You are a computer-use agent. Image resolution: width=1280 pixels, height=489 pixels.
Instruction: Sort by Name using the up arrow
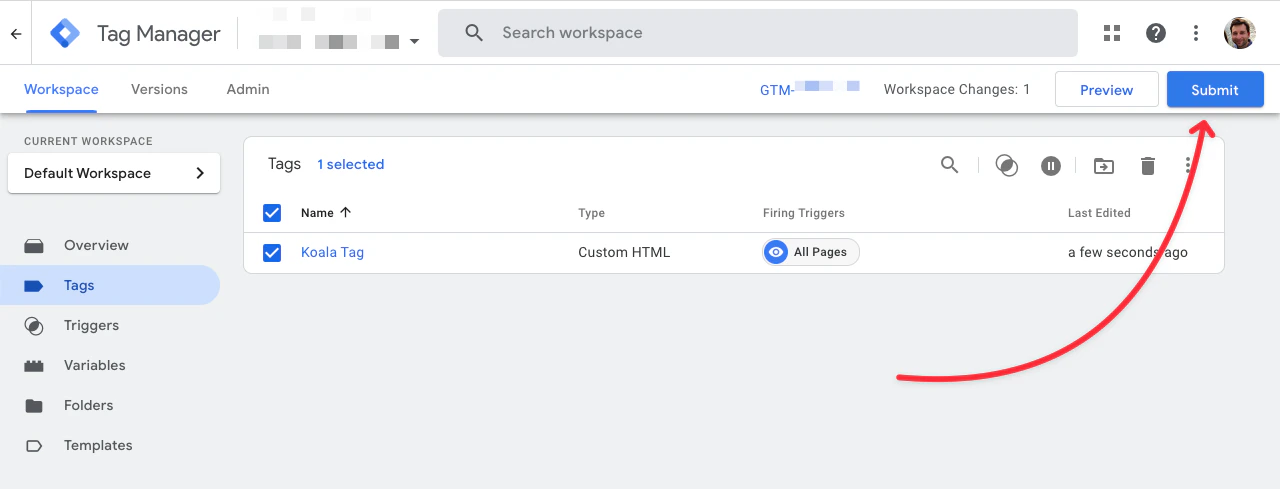point(346,213)
